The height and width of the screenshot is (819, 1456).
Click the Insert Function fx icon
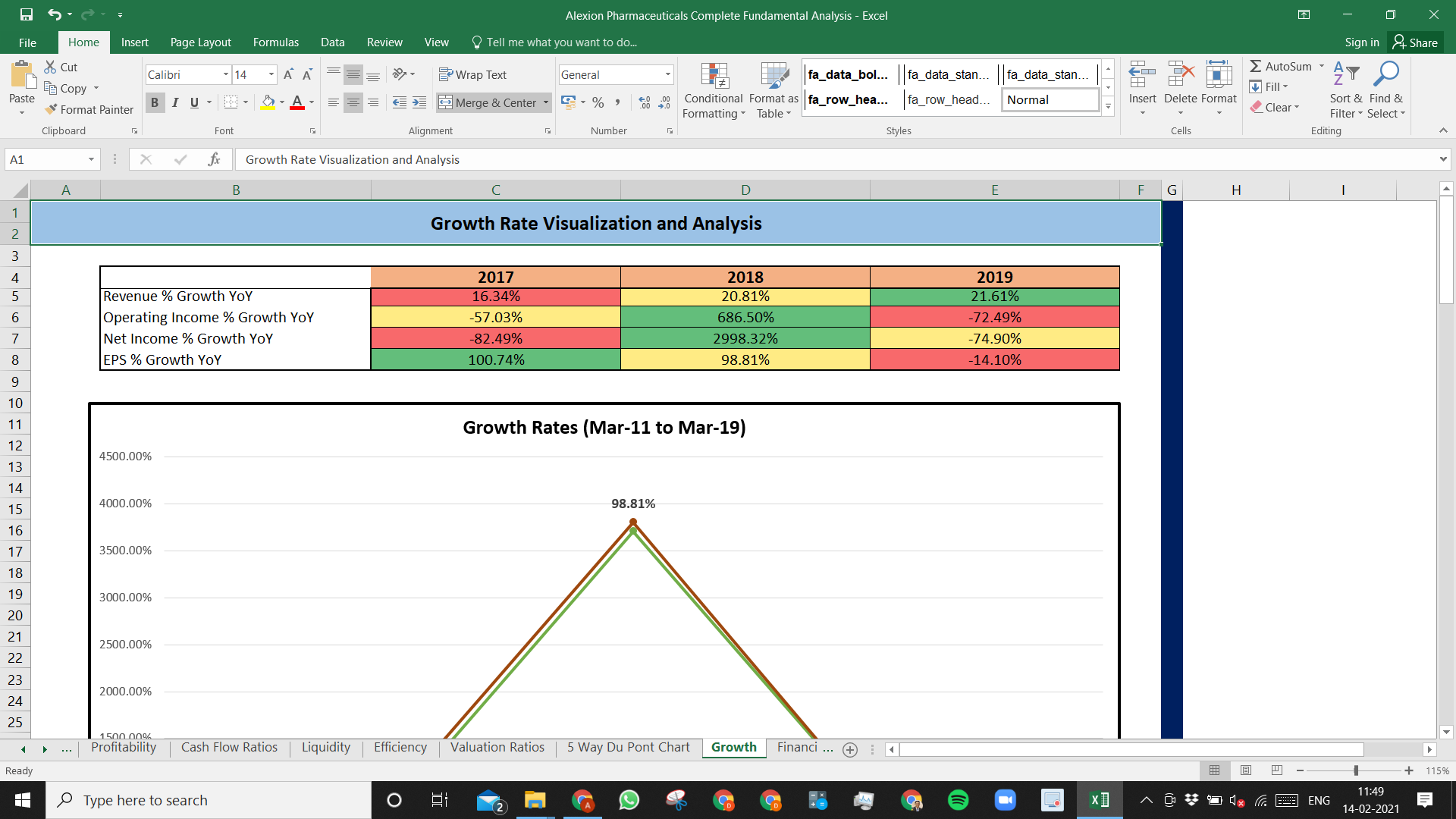215,159
